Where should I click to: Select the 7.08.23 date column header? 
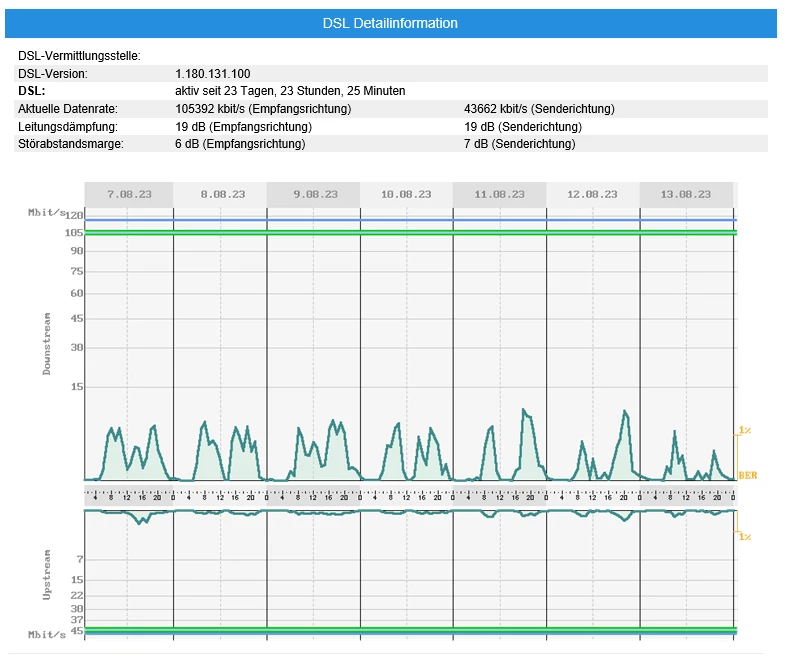(x=129, y=195)
